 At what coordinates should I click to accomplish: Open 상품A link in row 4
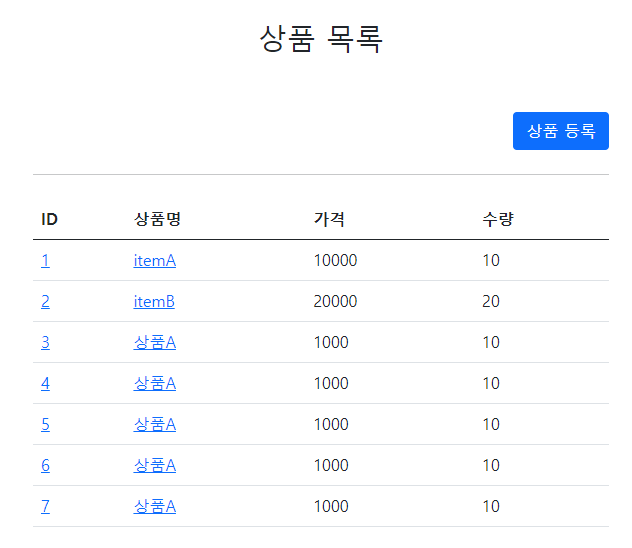pyautogui.click(x=155, y=384)
